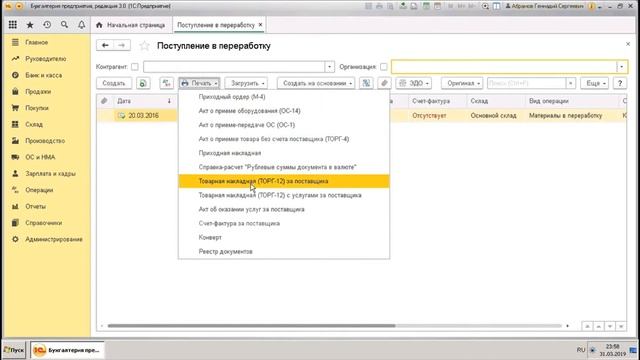Select Счет-фактура за поставщика
Viewport: 640px width, 360px height.
click(x=284, y=223)
